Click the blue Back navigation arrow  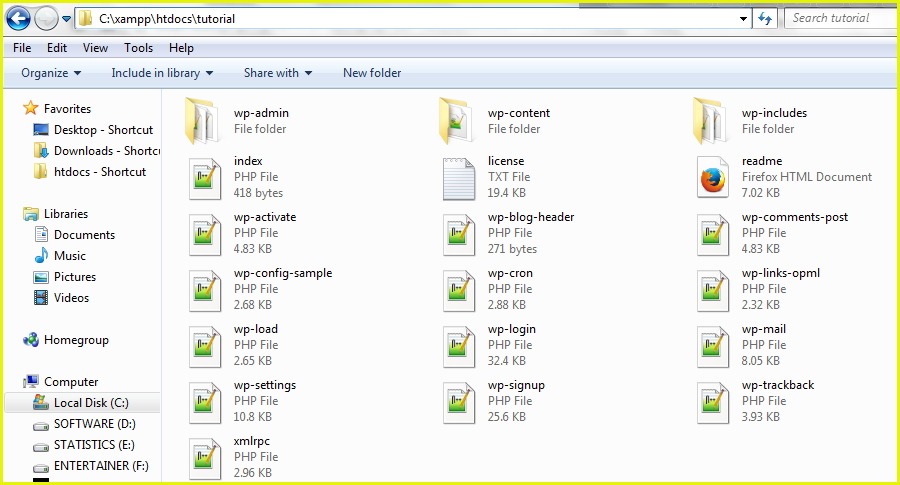[18, 18]
